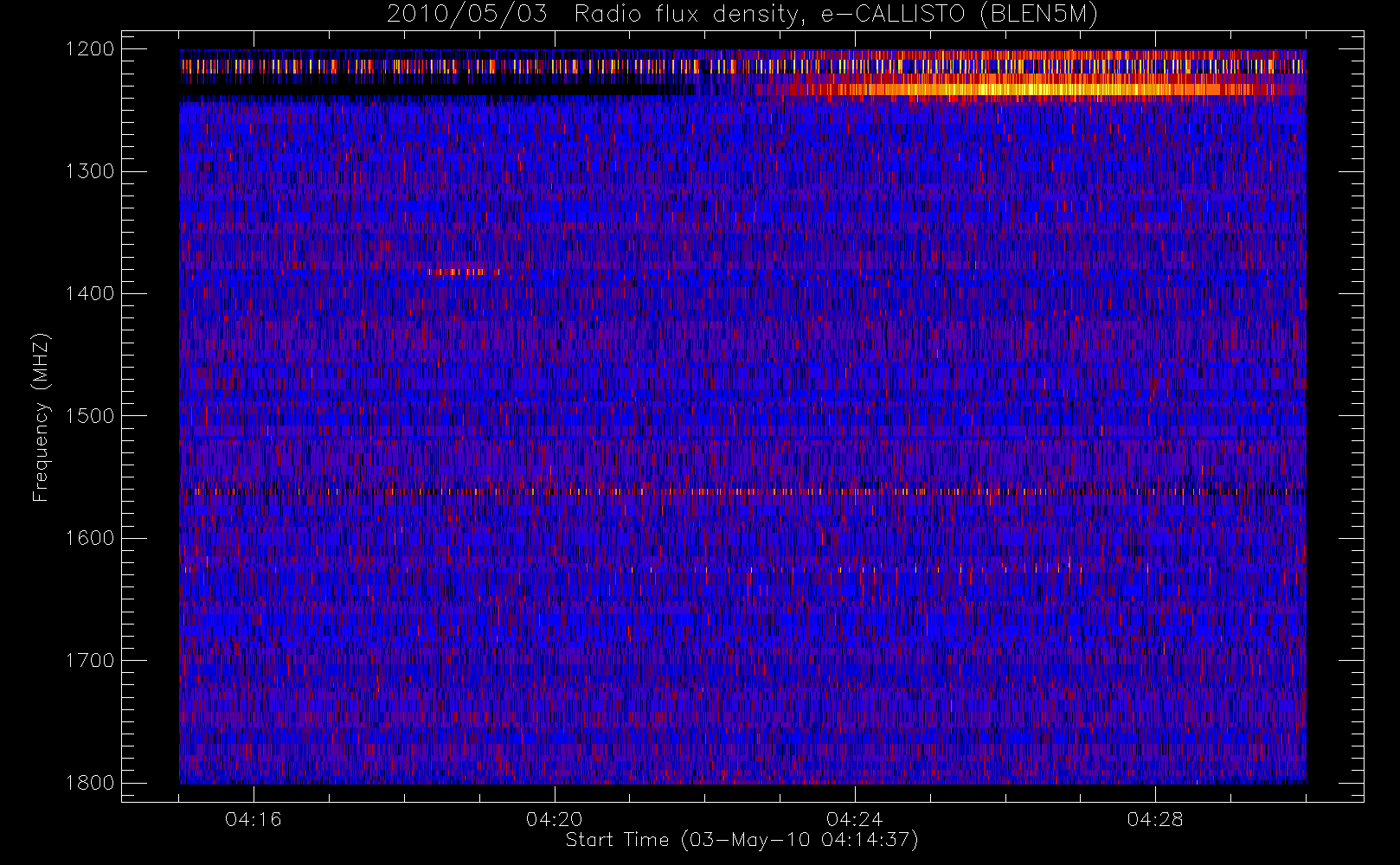Screen dimensions: 1400x865
Task: Click the 04:28 time tick label
Action: click(1155, 819)
